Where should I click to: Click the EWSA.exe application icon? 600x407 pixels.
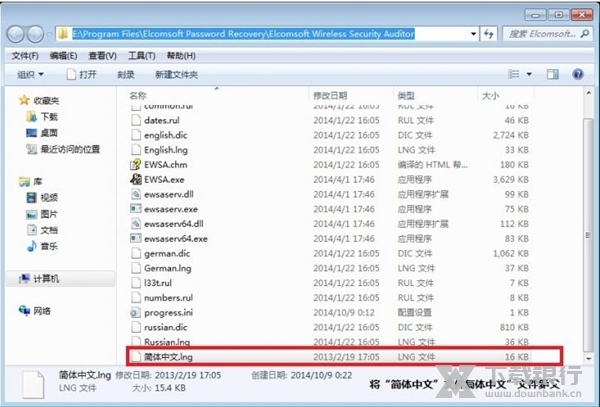click(x=136, y=179)
